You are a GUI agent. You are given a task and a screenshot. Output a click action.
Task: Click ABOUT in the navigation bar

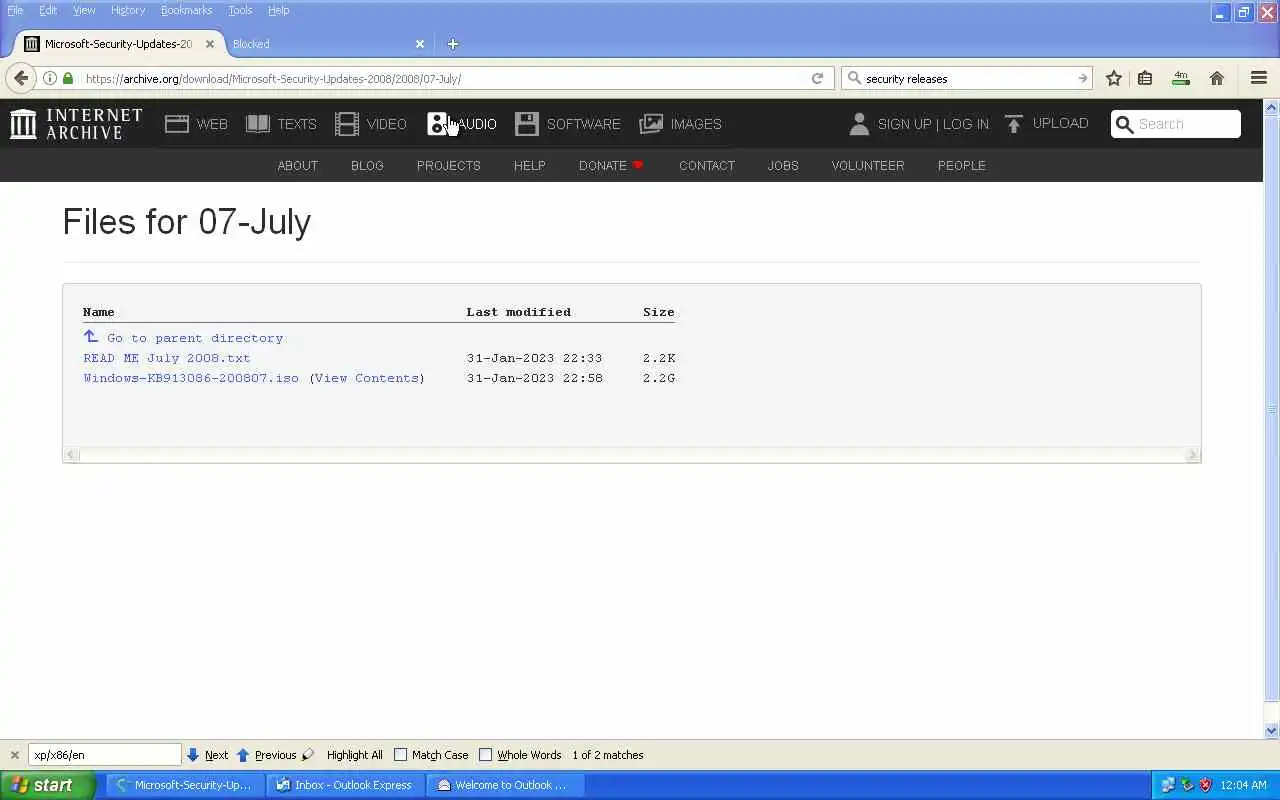[x=297, y=166]
